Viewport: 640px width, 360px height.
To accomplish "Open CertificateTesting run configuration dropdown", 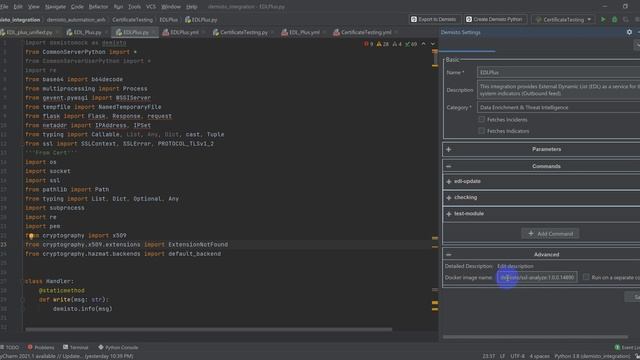I will pos(563,19).
